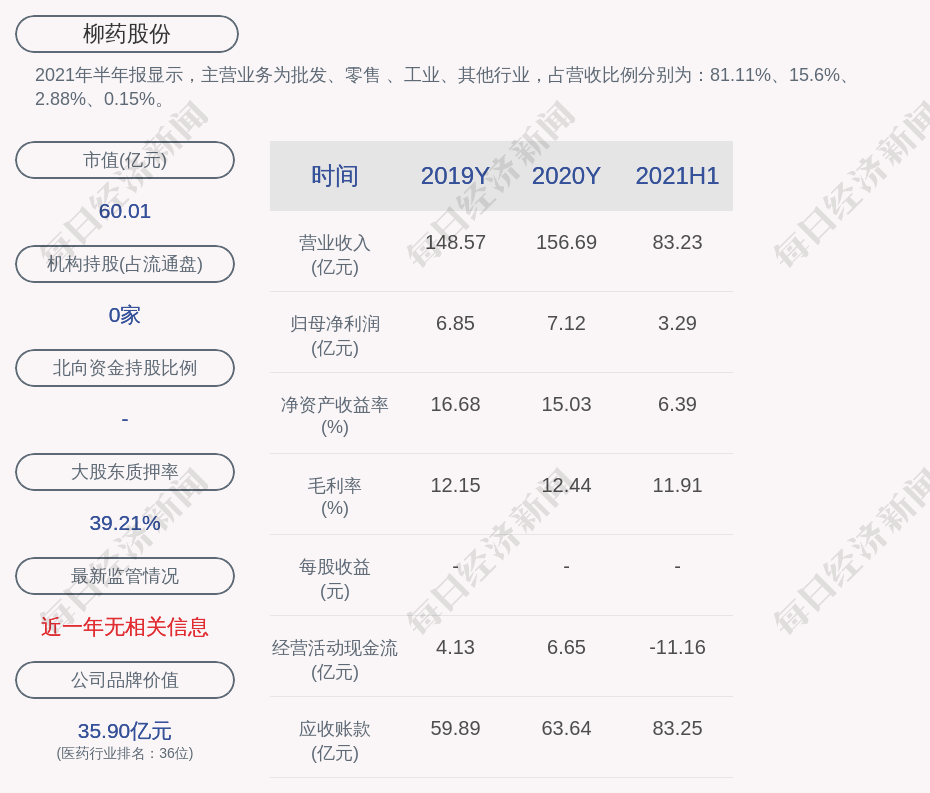The height and width of the screenshot is (793, 930).
Task: Click net profit value 6.85
Action: pyautogui.click(x=455, y=324)
